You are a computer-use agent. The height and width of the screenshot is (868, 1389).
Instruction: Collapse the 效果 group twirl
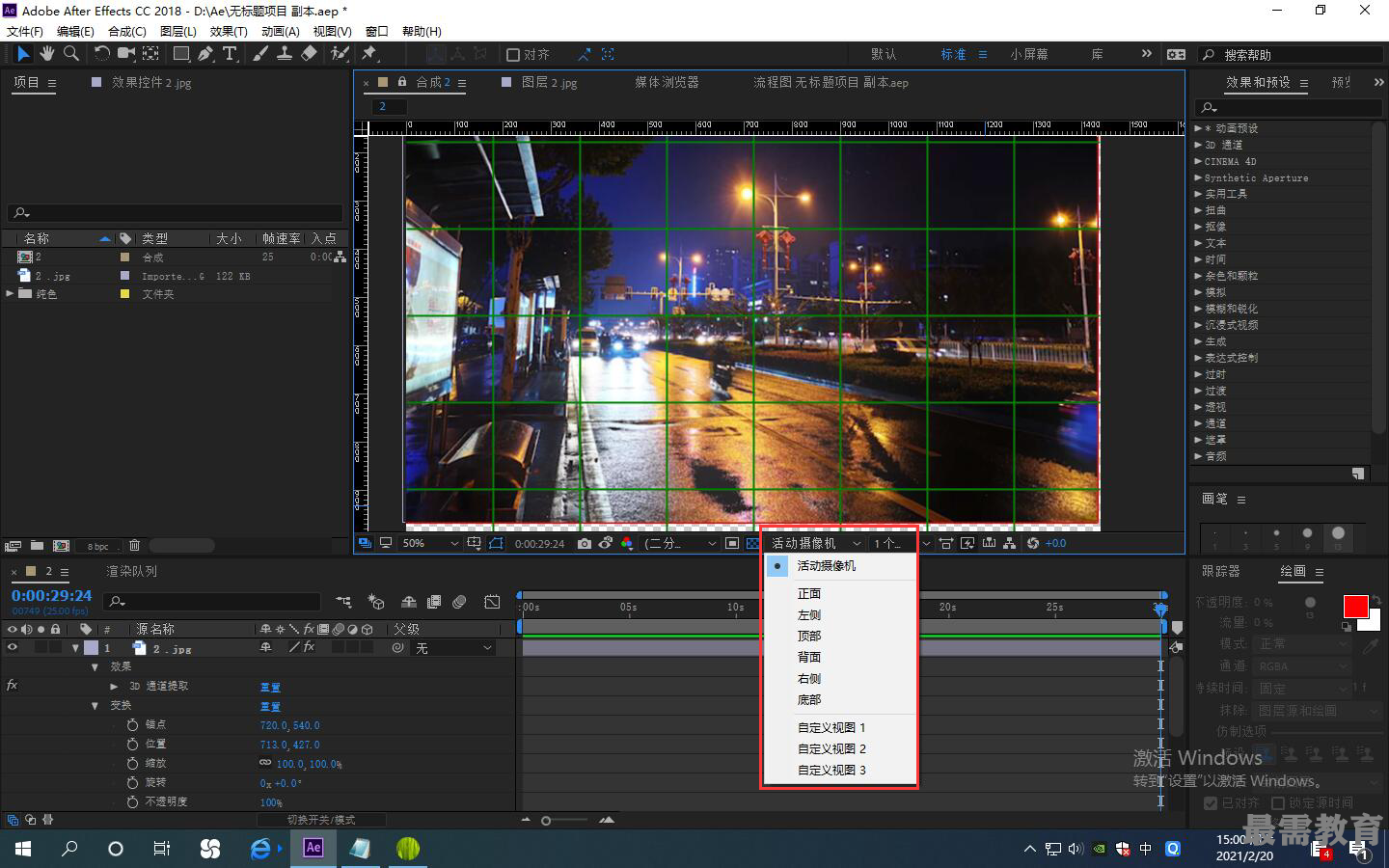click(x=95, y=666)
